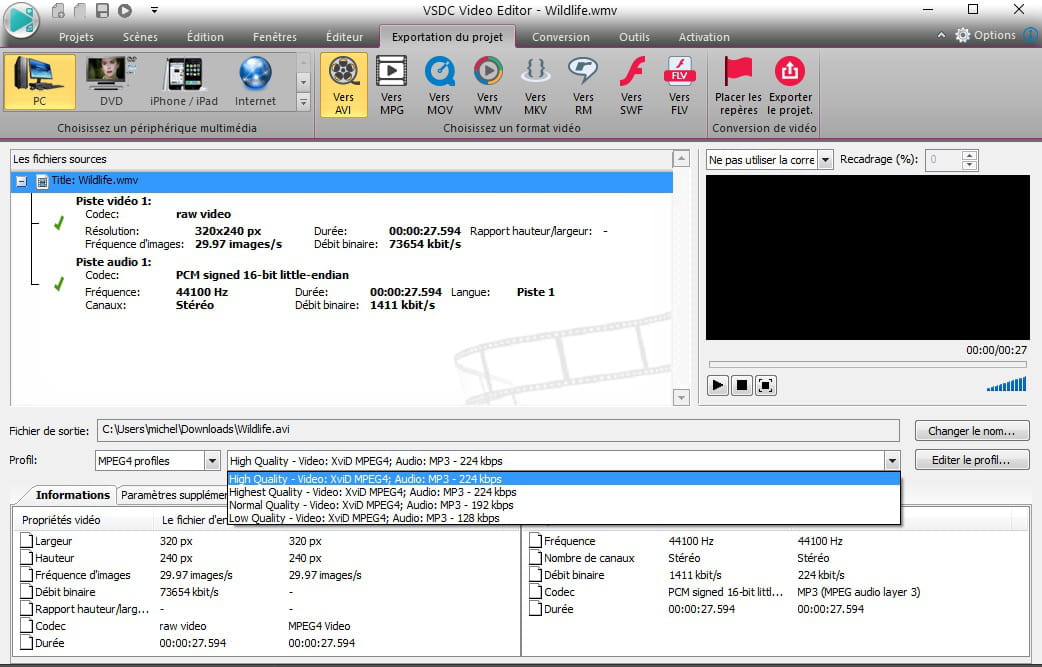Open the Fenêtres ribbon tab
Image resolution: width=1042 pixels, height=667 pixels.
coord(274,37)
